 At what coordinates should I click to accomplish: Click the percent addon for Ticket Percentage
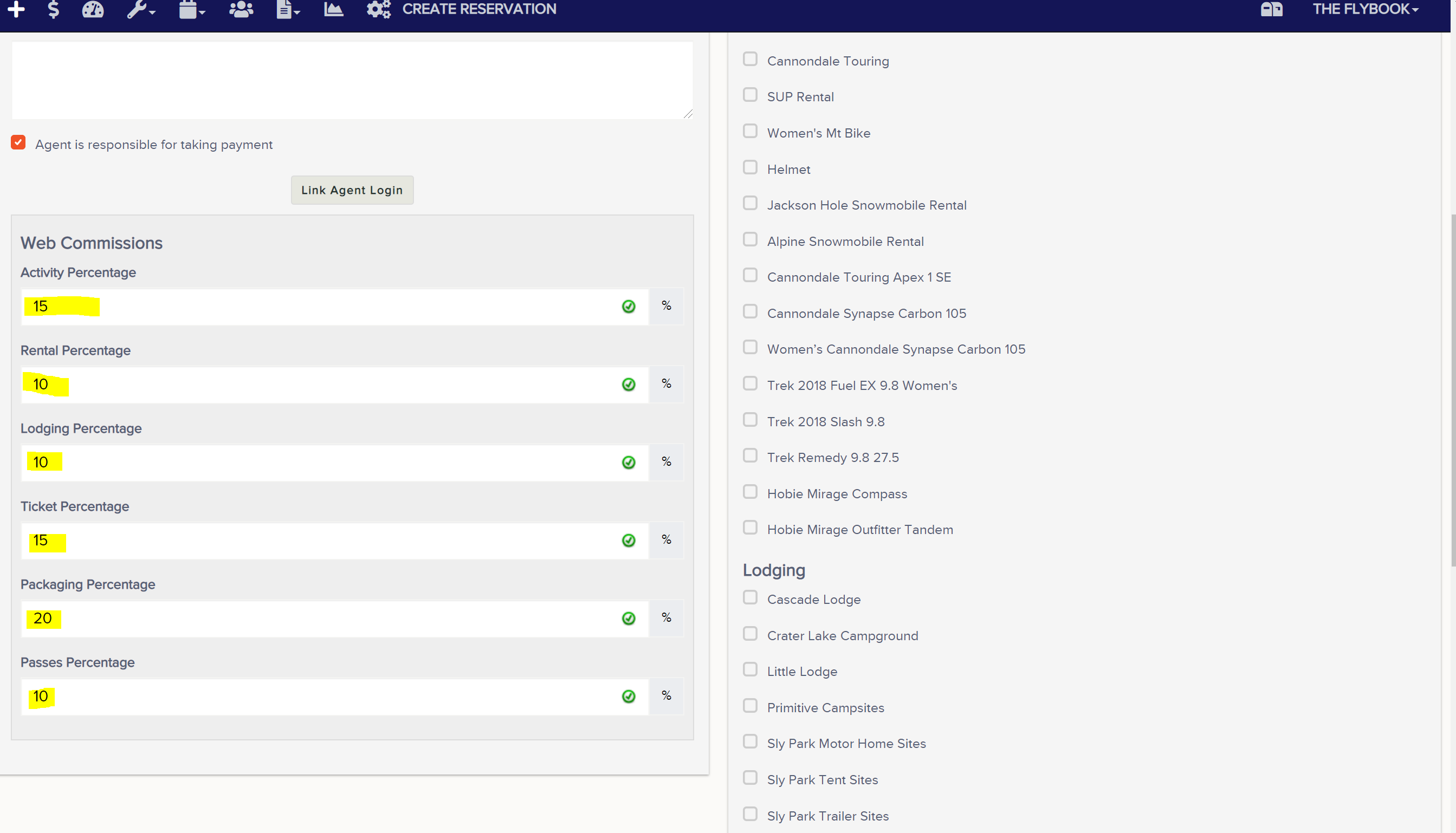(666, 541)
